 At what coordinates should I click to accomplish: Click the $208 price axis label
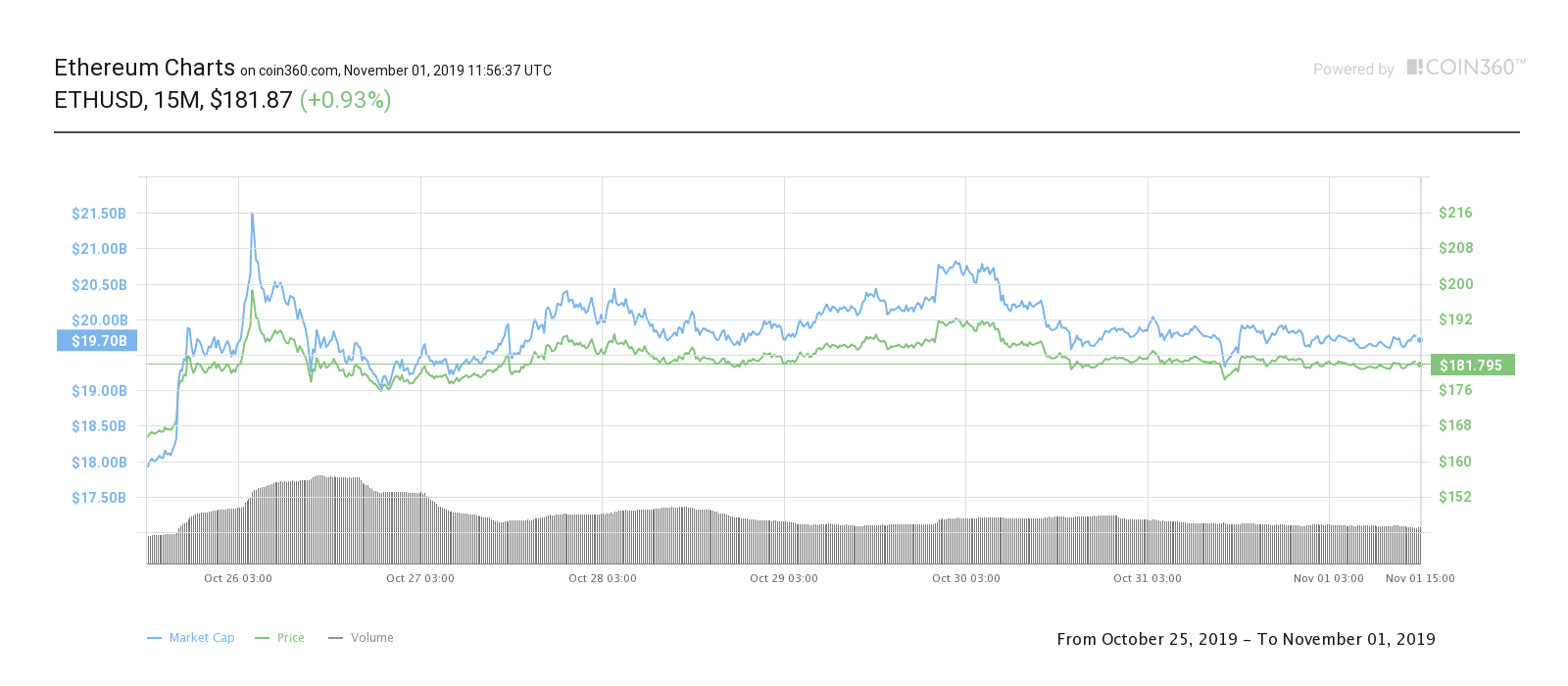[x=1455, y=248]
